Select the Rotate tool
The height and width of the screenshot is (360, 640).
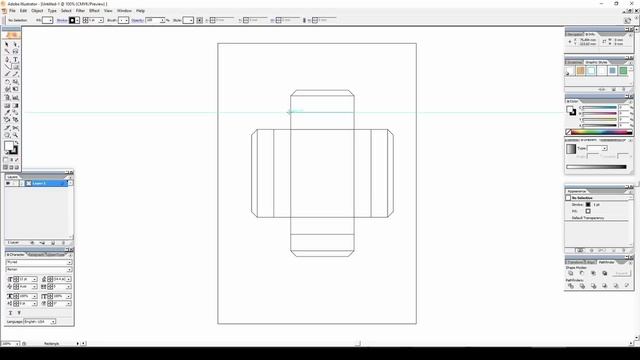(x=7, y=82)
